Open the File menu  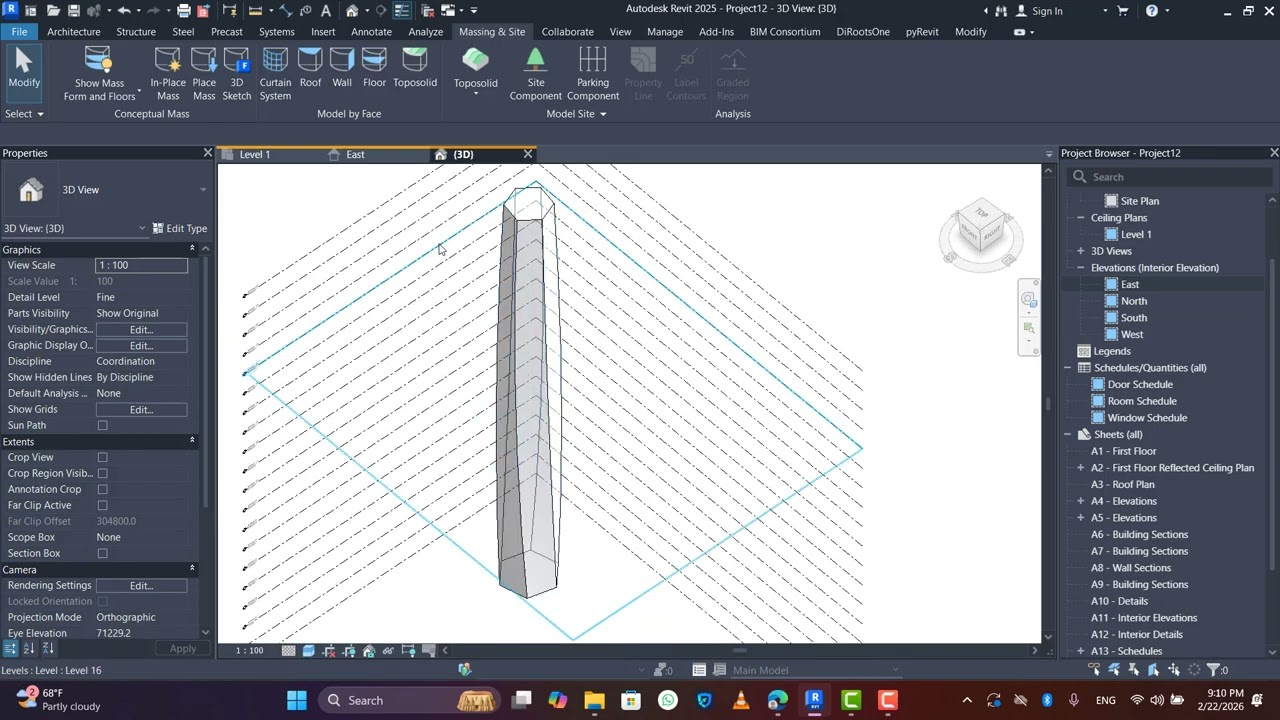coord(19,32)
